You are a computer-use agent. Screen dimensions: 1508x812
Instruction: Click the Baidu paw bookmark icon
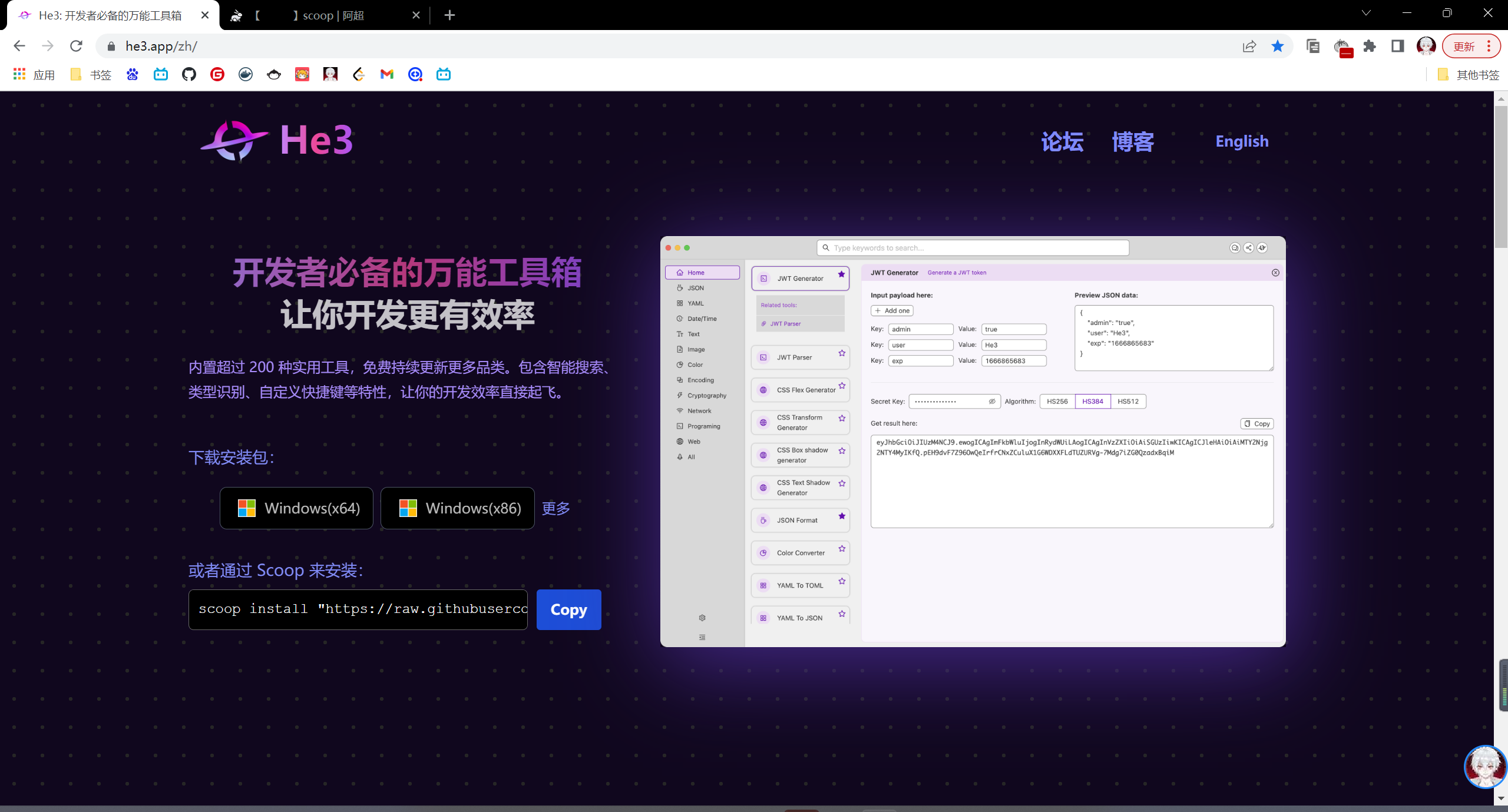[132, 74]
